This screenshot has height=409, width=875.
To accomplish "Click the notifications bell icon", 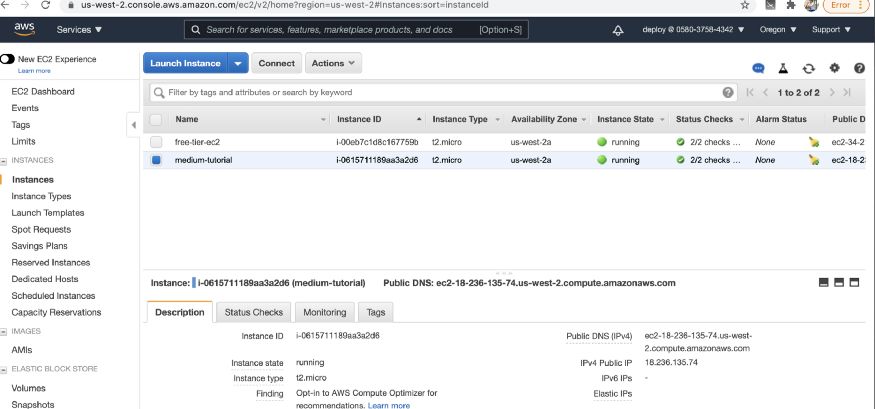I will [x=619, y=30].
